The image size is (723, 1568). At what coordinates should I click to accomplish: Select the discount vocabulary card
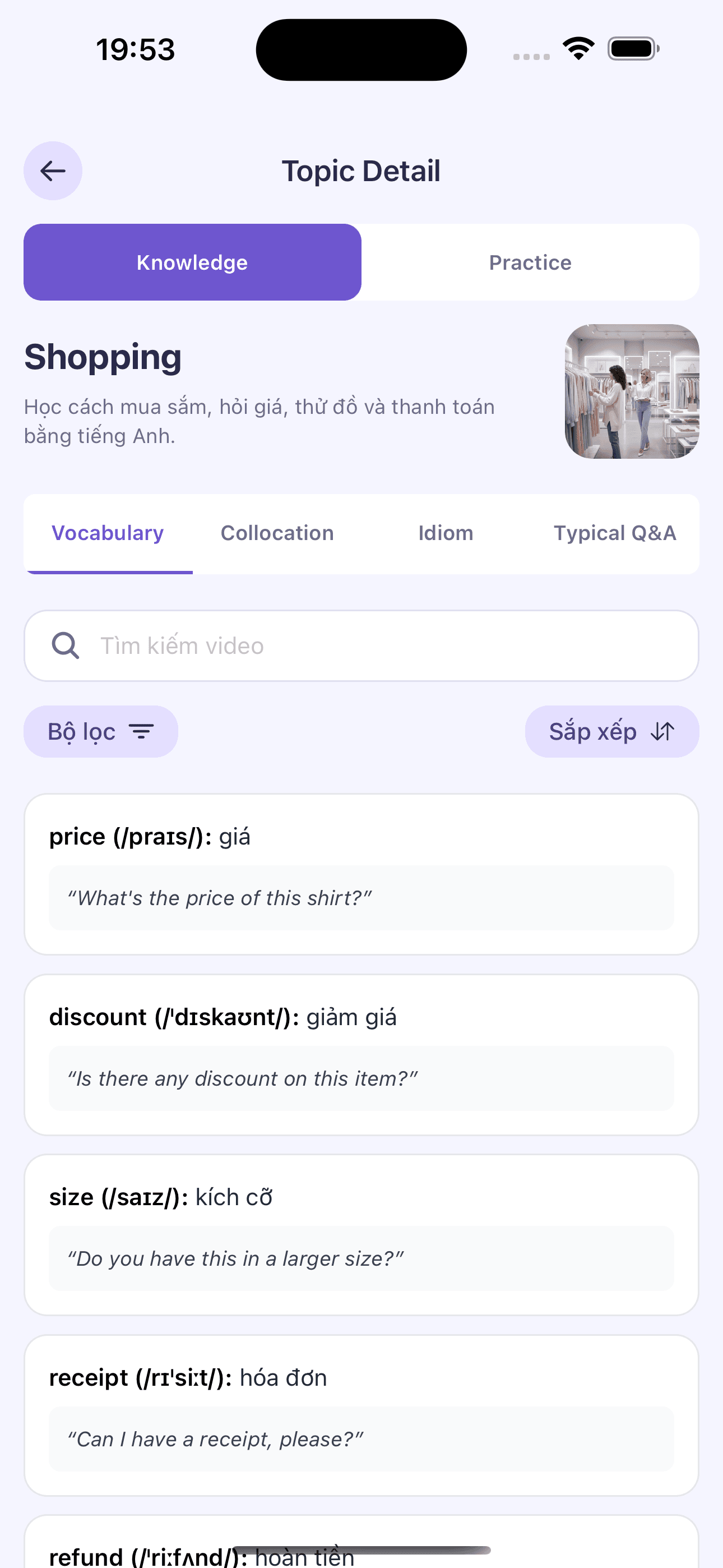point(361,1054)
